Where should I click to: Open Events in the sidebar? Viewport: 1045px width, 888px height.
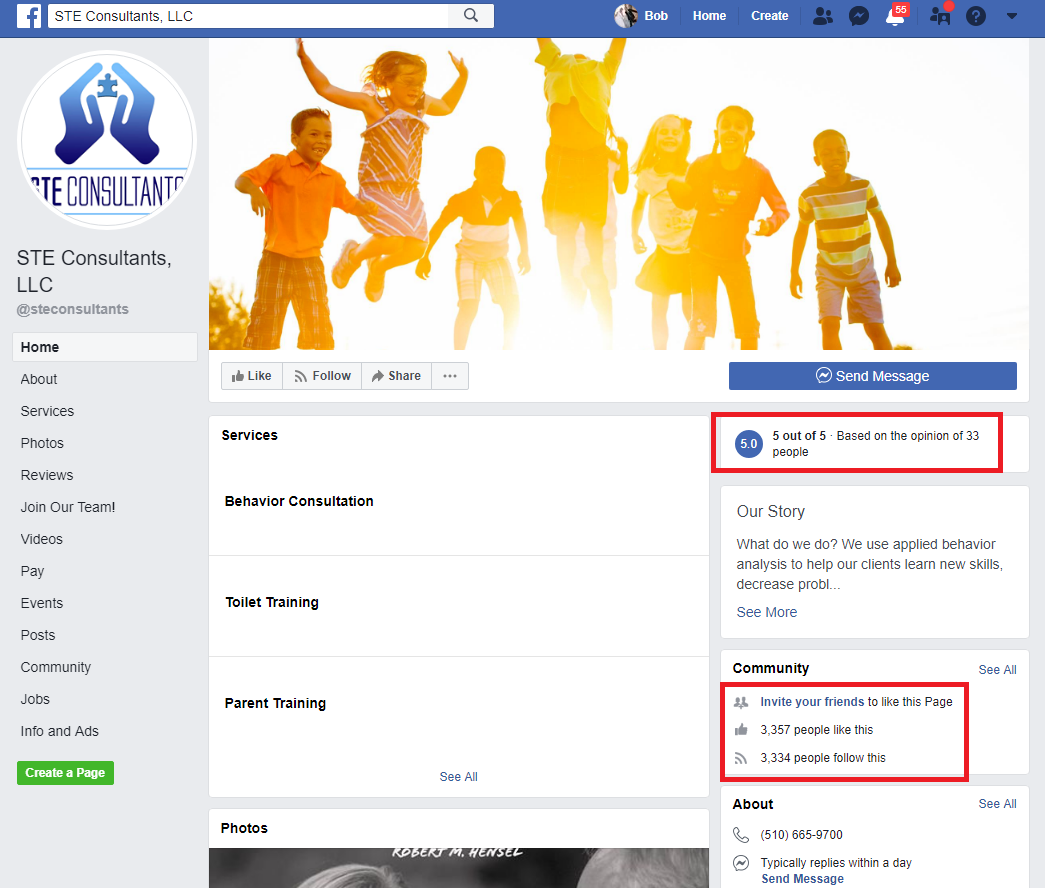(41, 603)
